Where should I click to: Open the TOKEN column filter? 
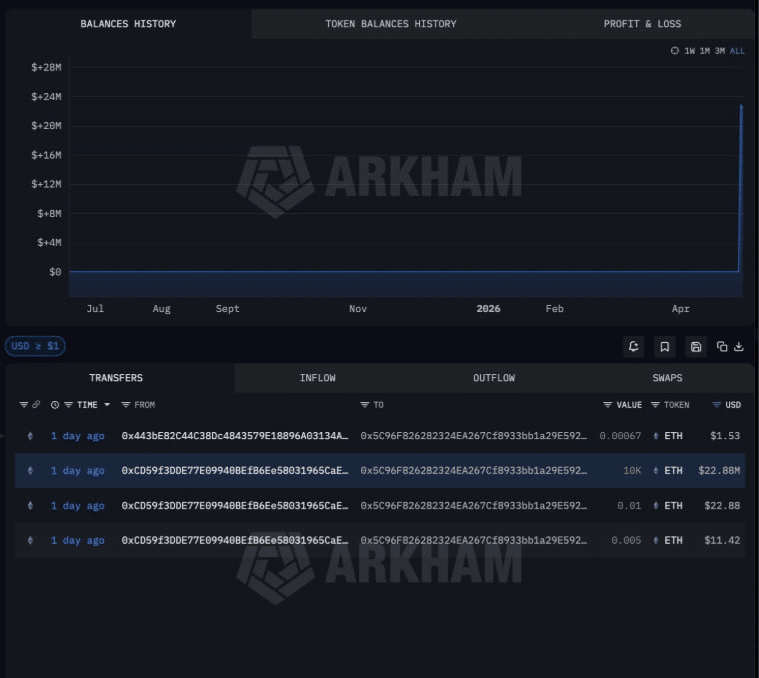click(655, 405)
